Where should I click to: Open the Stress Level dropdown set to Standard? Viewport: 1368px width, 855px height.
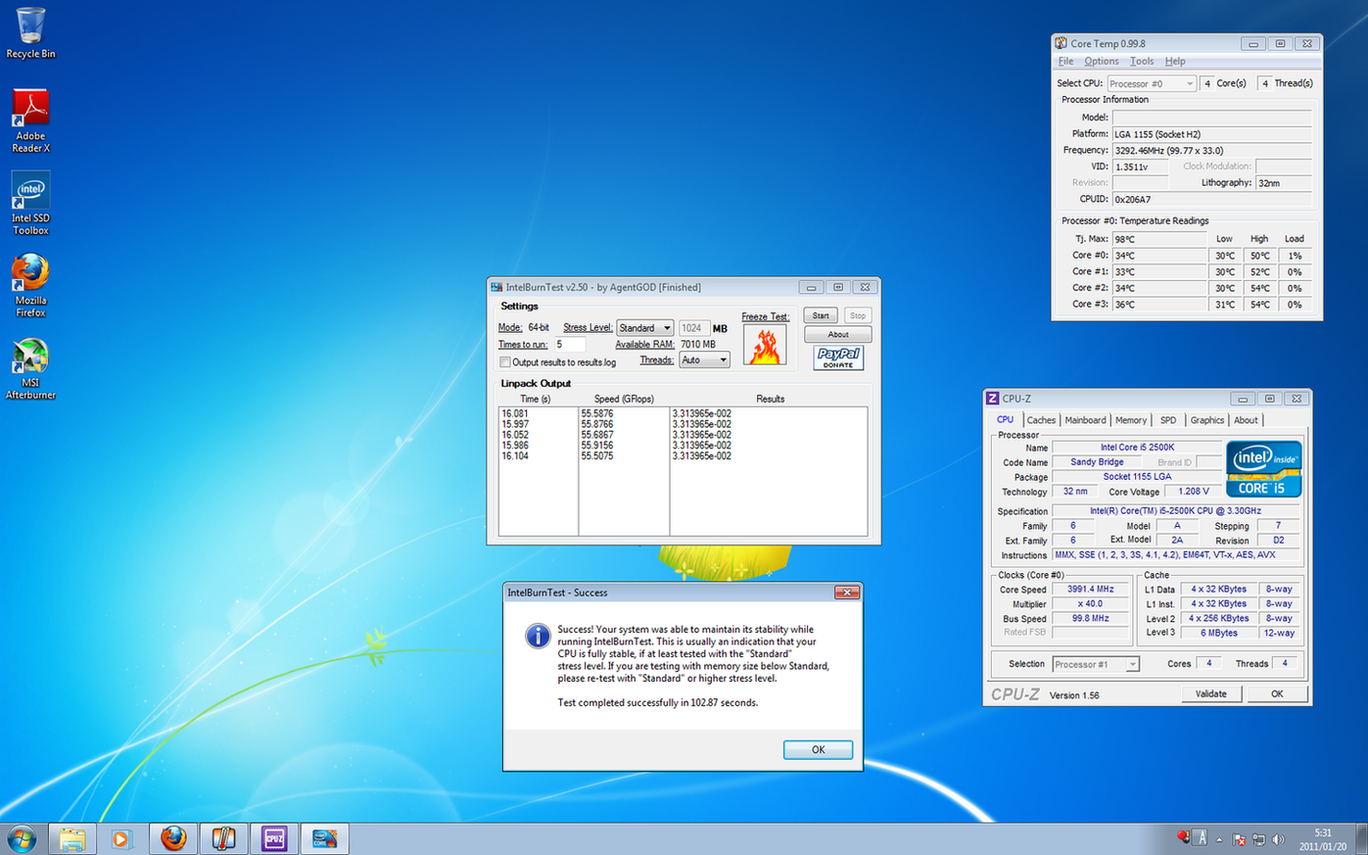645,328
